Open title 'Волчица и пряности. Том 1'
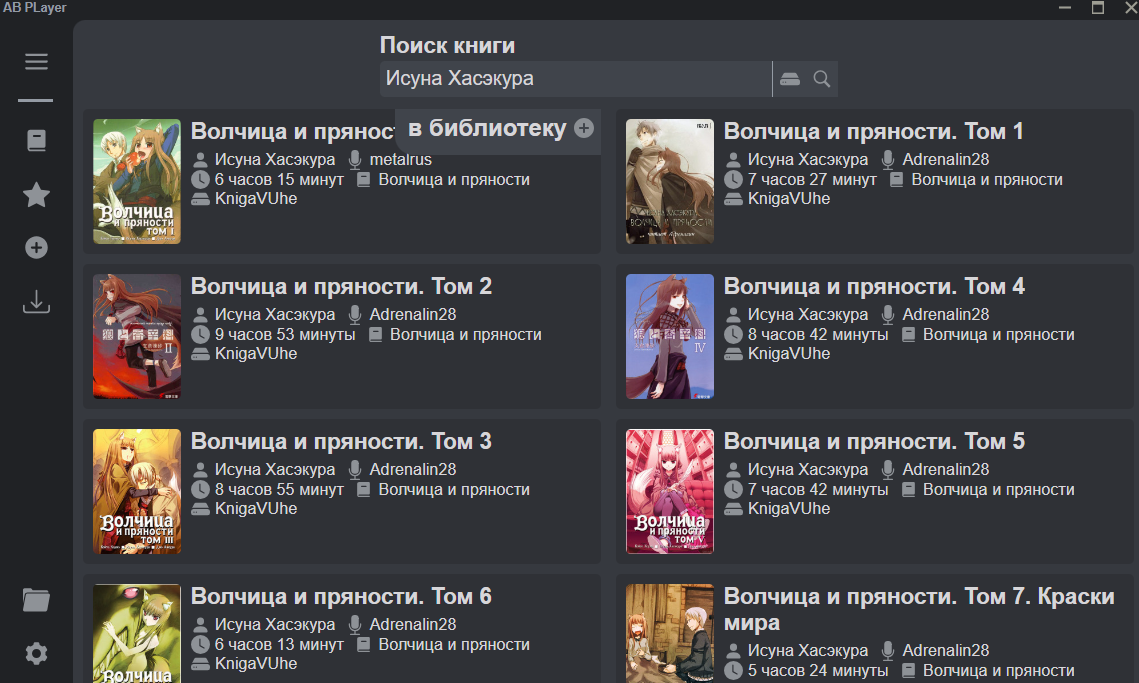The image size is (1139, 683). coord(873,132)
